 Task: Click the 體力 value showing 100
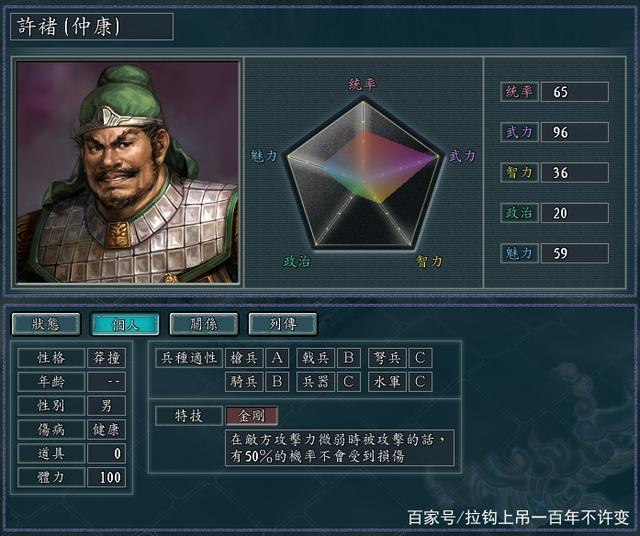click(x=106, y=477)
